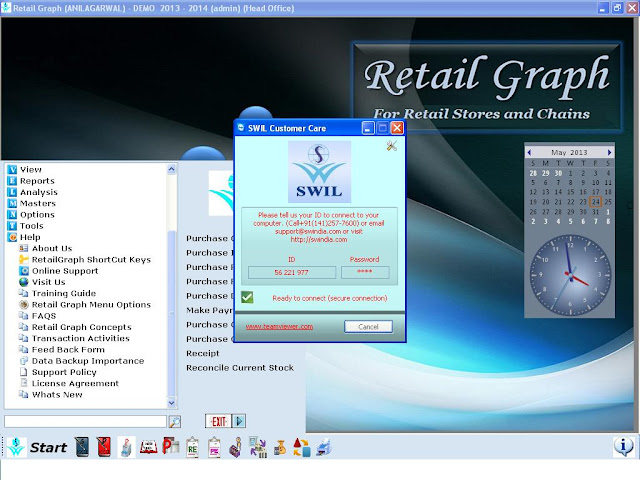Click the green ready-to-connect check icon
This screenshot has width=640, height=480.
click(247, 297)
